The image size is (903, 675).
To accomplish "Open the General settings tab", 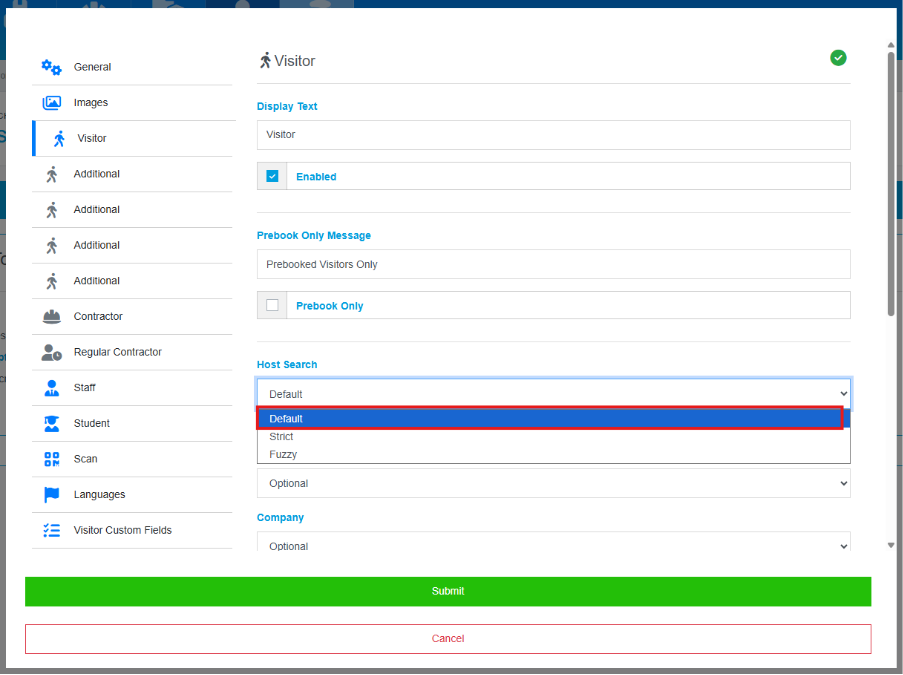I will (132, 67).
